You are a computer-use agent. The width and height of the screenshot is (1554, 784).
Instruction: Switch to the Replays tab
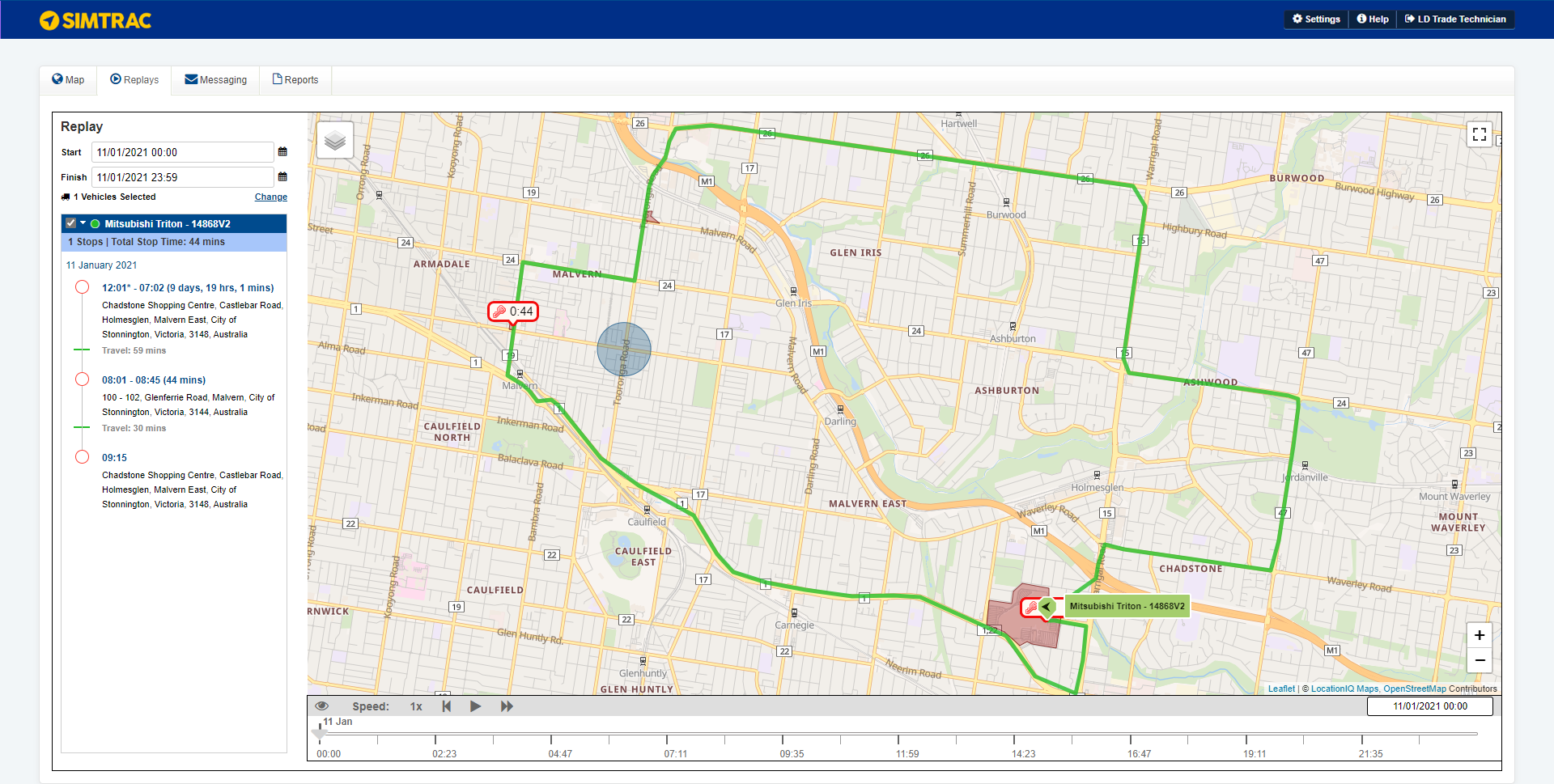click(x=134, y=79)
